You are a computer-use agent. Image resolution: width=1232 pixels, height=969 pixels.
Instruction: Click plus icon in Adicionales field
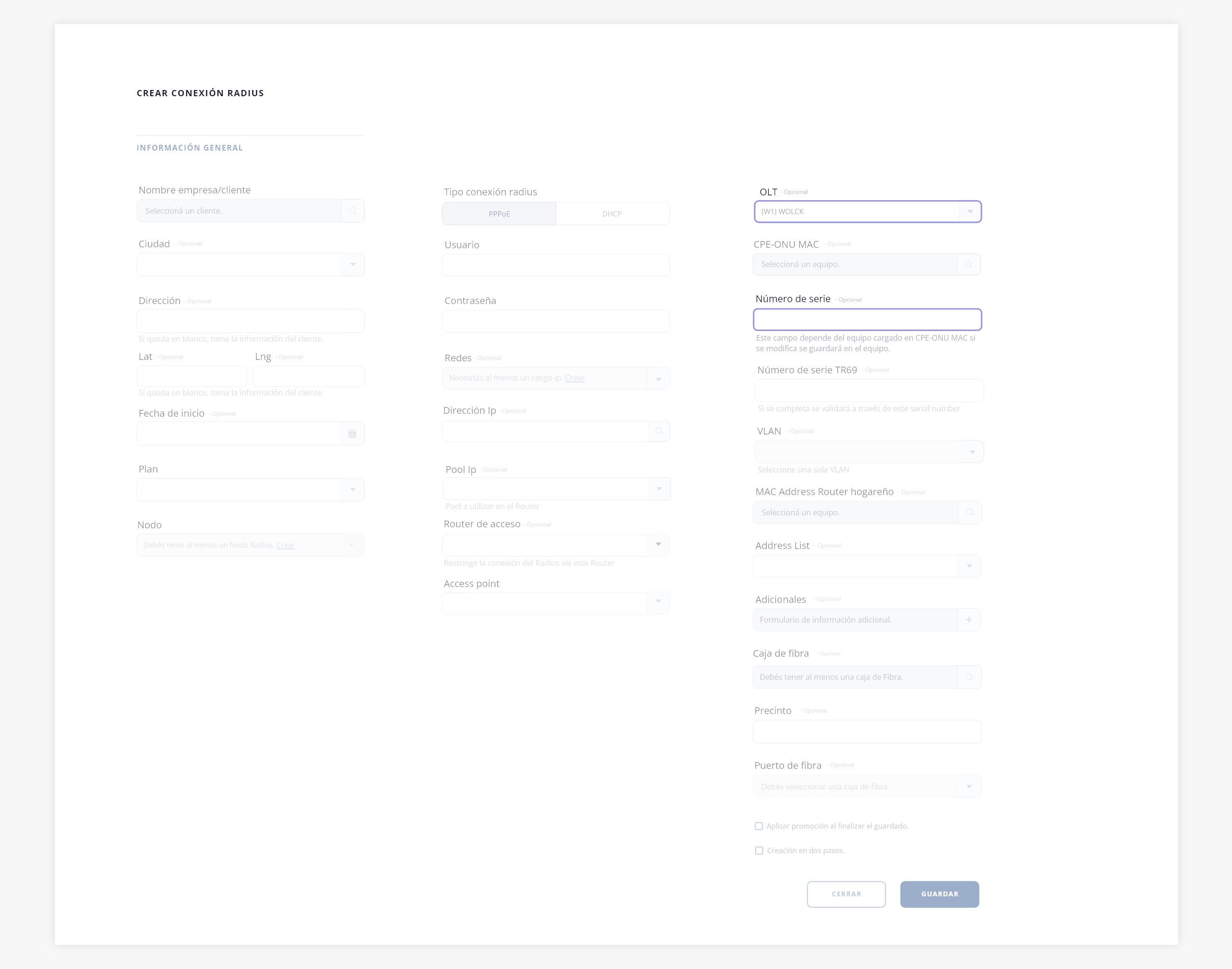point(969,620)
